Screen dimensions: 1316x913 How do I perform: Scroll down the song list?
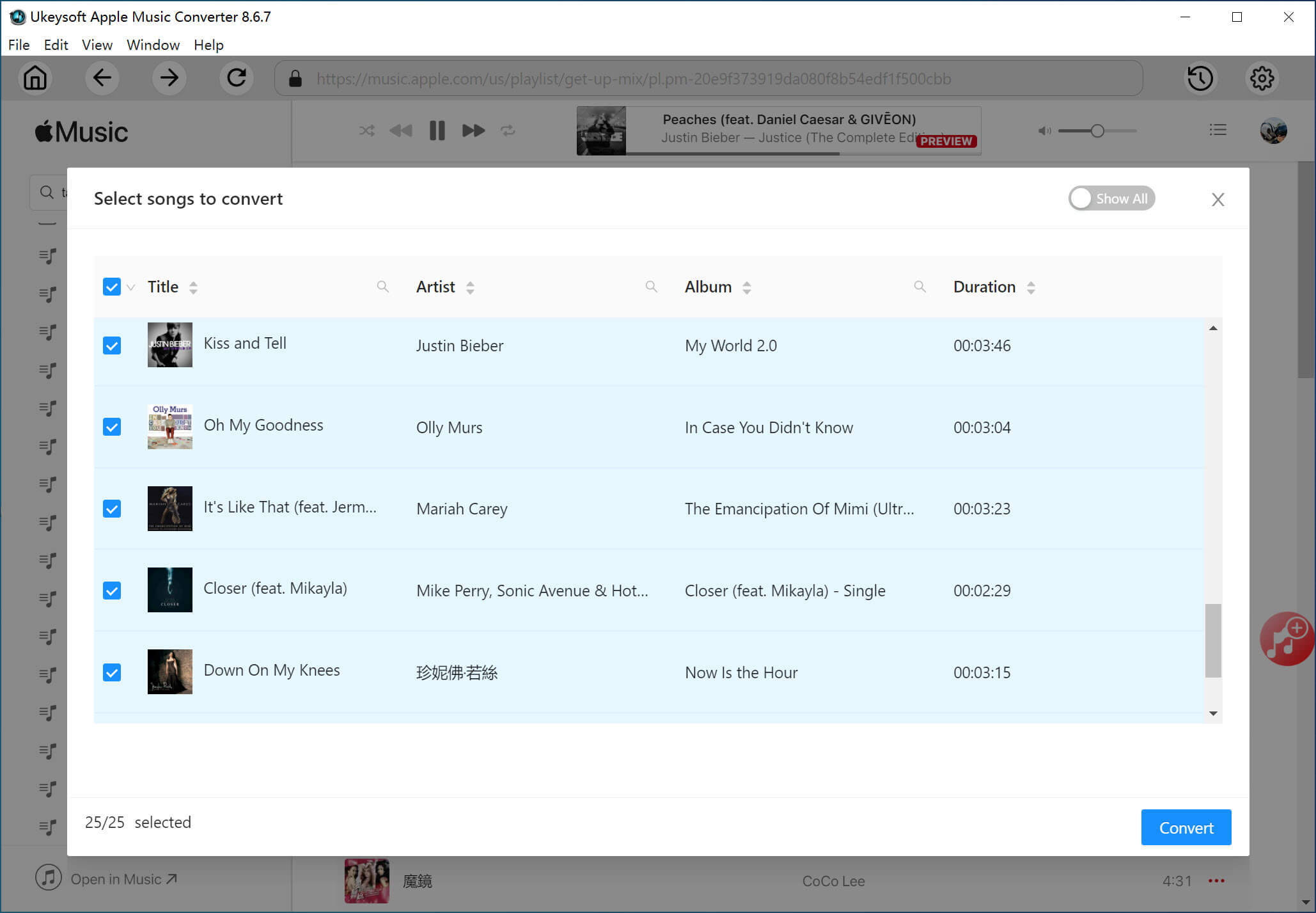(1214, 713)
